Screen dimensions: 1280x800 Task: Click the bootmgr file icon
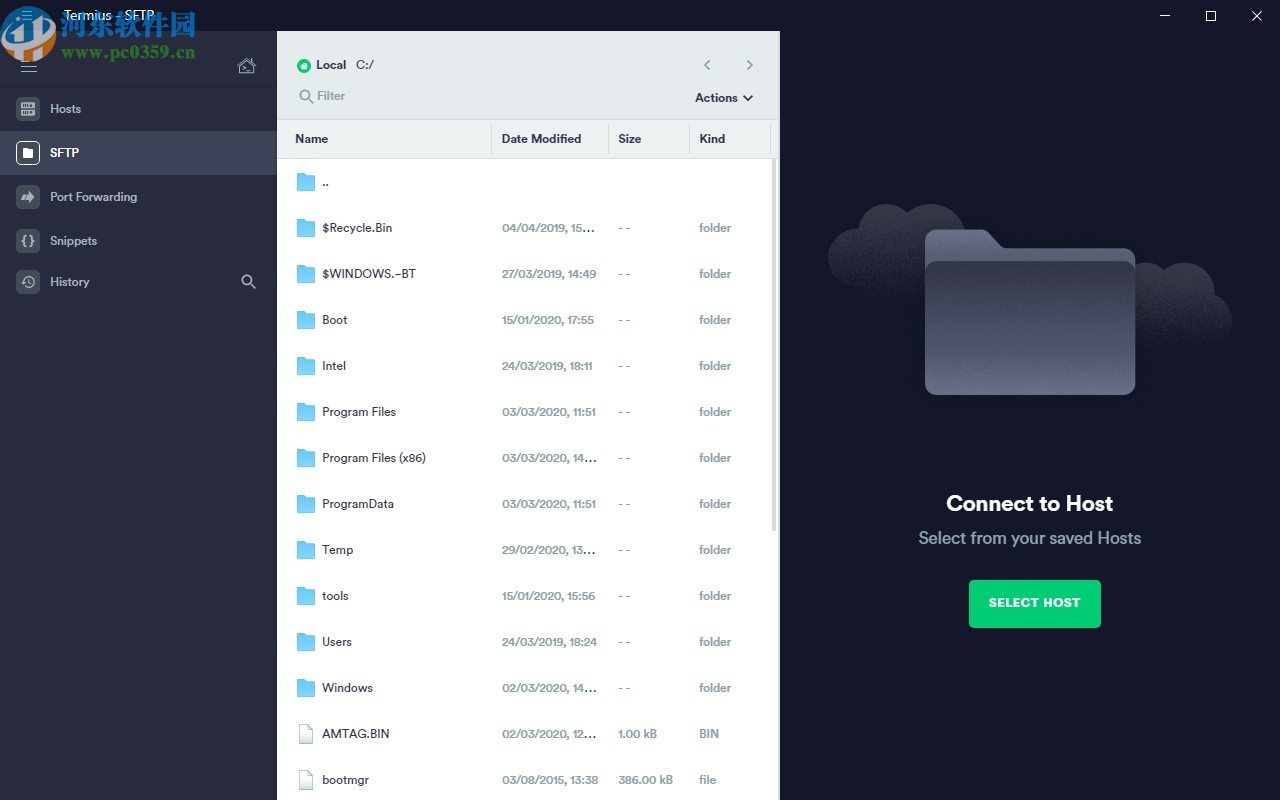coord(306,780)
